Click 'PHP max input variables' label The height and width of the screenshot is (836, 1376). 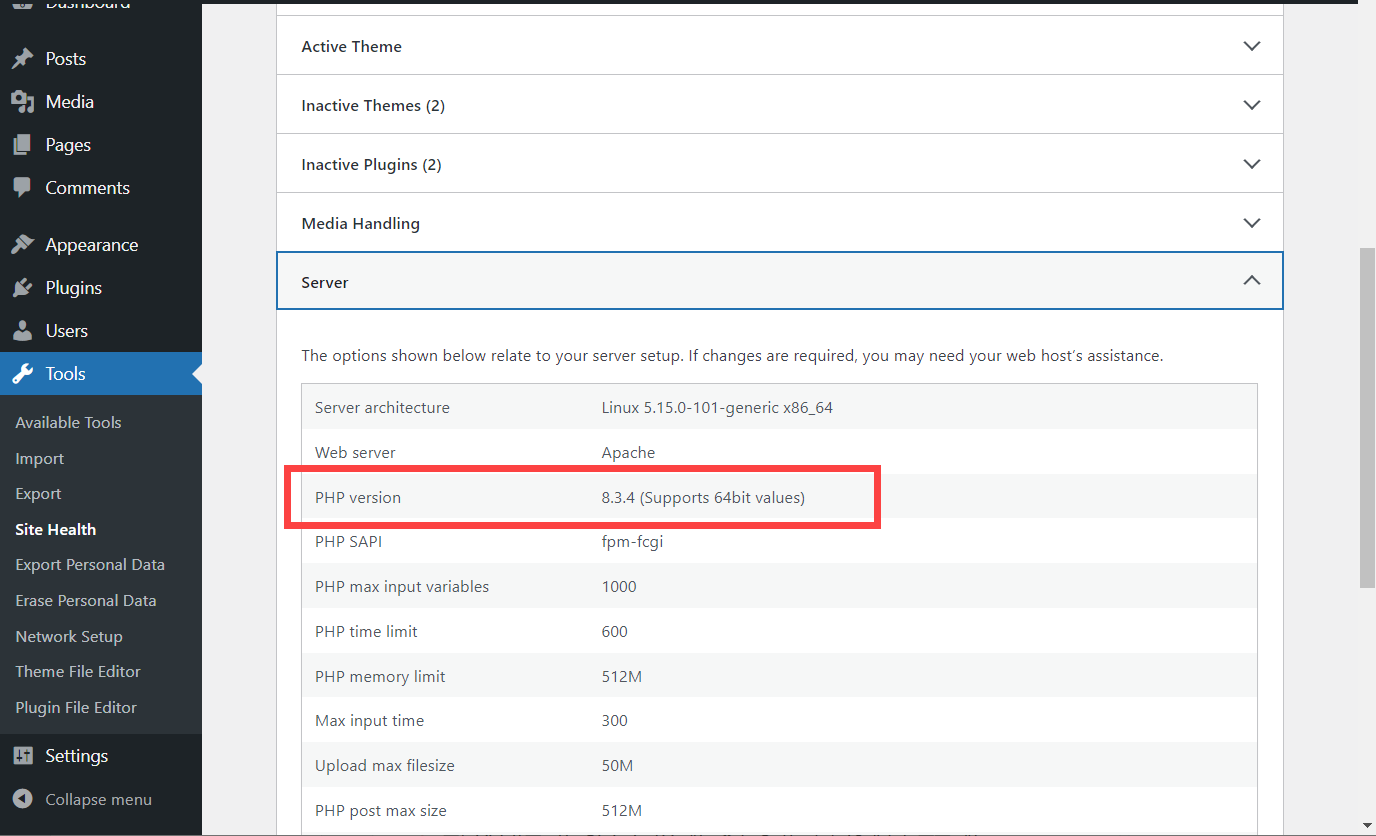tap(402, 587)
